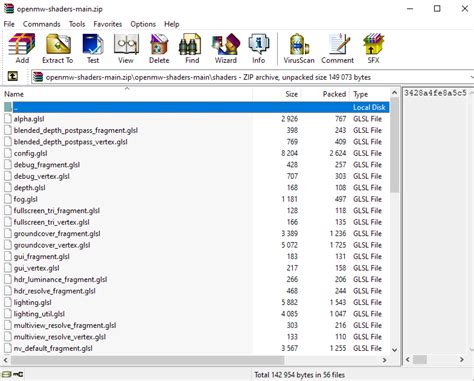Open the Favorites menu
This screenshot has width=474, height=381.
click(x=107, y=24)
